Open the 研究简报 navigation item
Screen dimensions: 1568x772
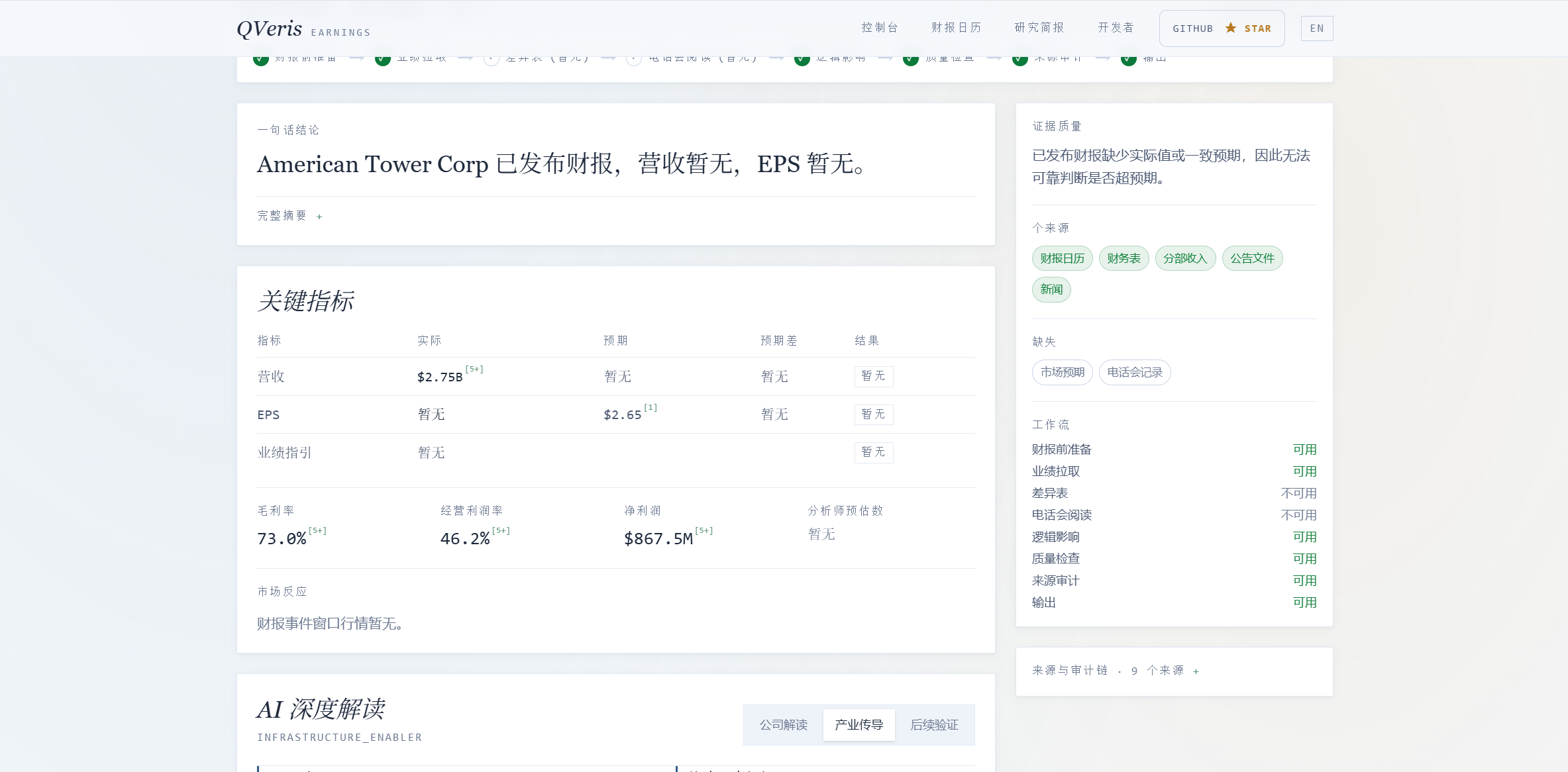click(1039, 28)
